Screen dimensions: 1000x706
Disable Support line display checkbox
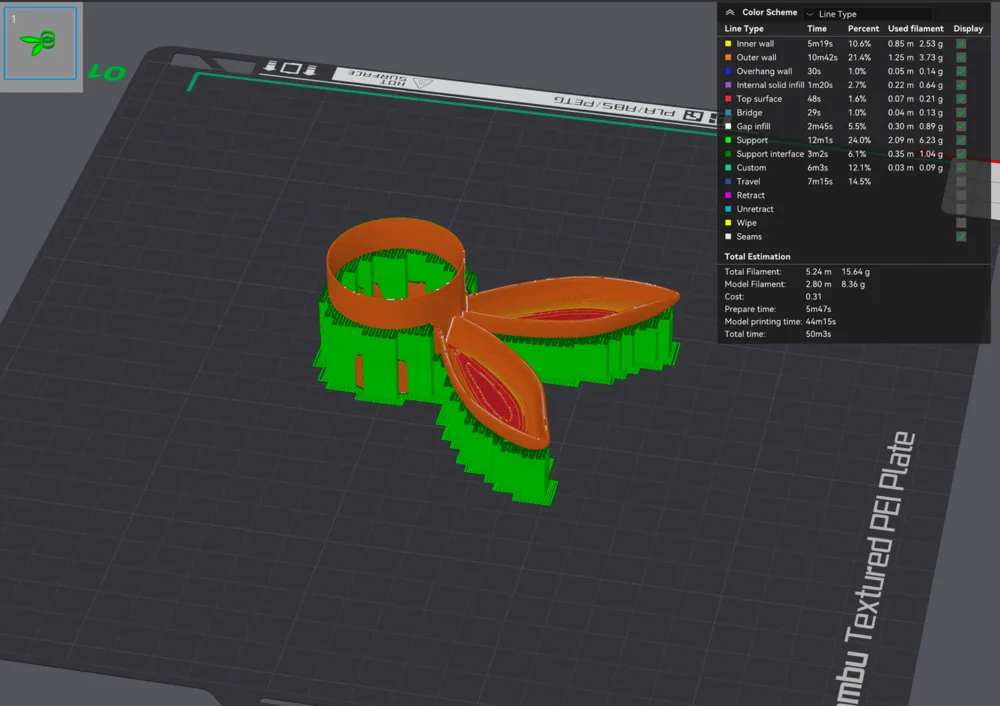pos(961,140)
